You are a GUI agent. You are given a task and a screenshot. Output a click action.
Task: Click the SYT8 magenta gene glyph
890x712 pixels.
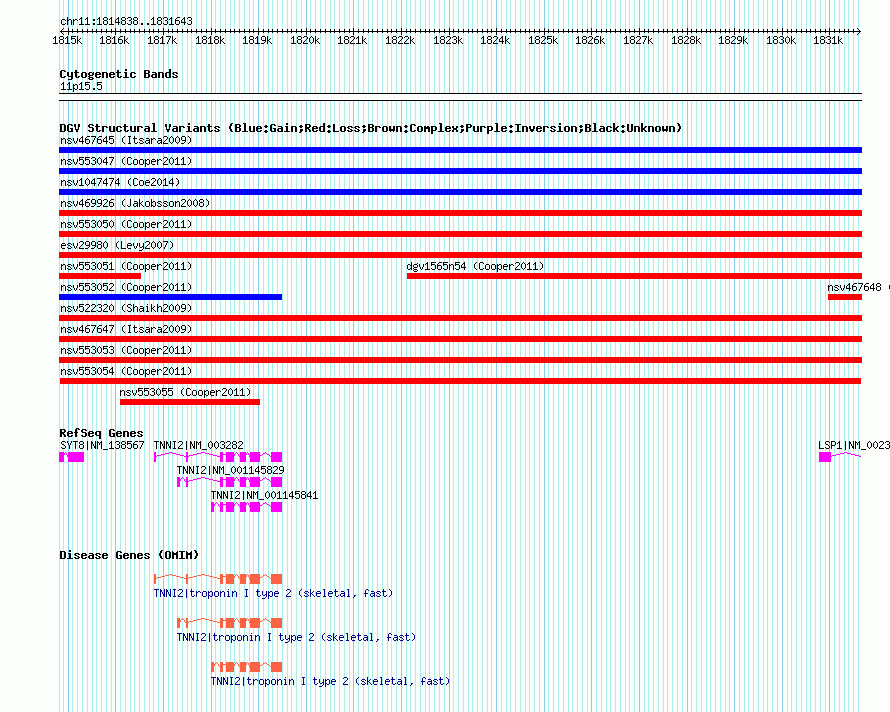point(72,457)
